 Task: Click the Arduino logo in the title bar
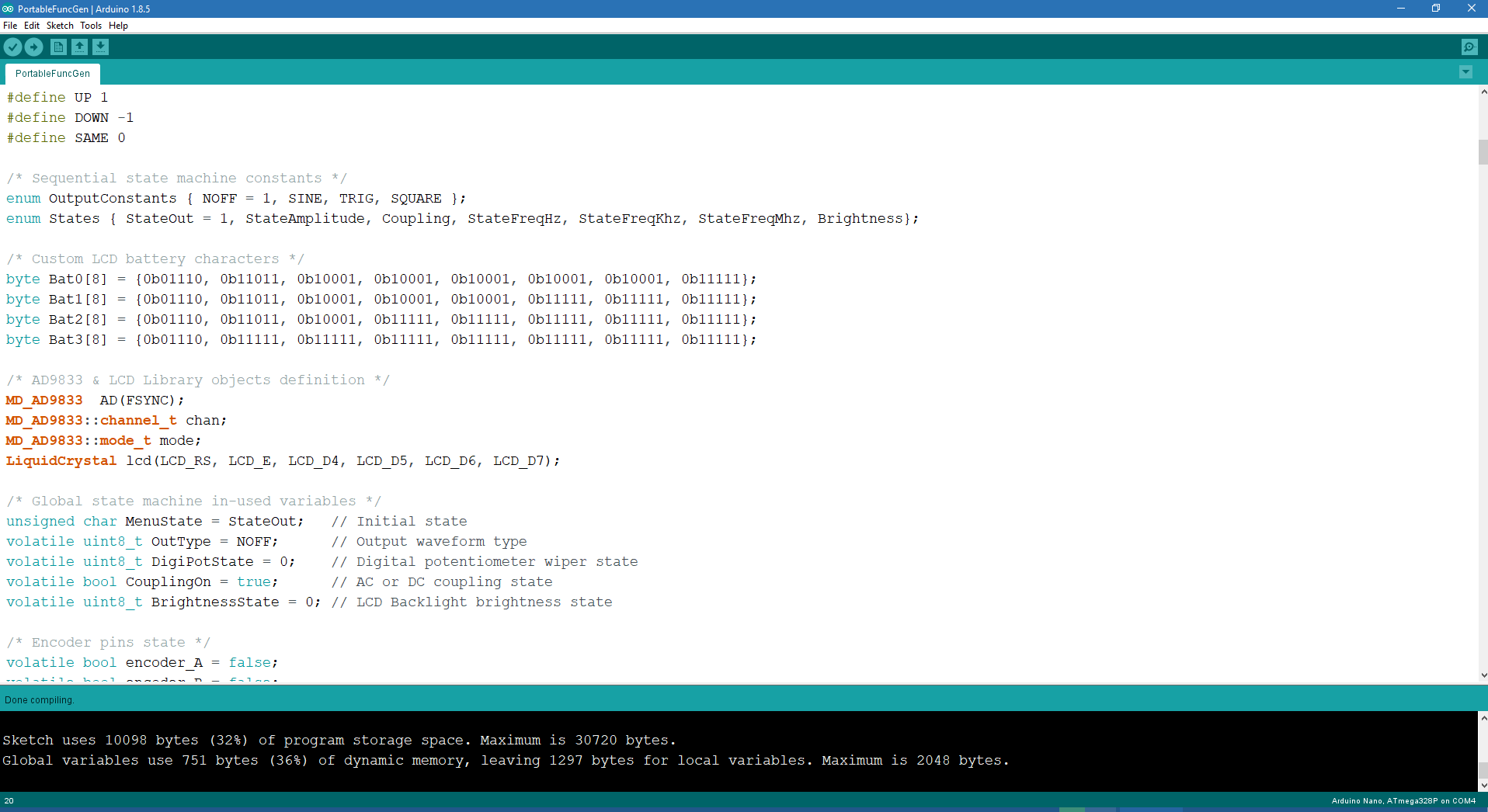(x=9, y=9)
